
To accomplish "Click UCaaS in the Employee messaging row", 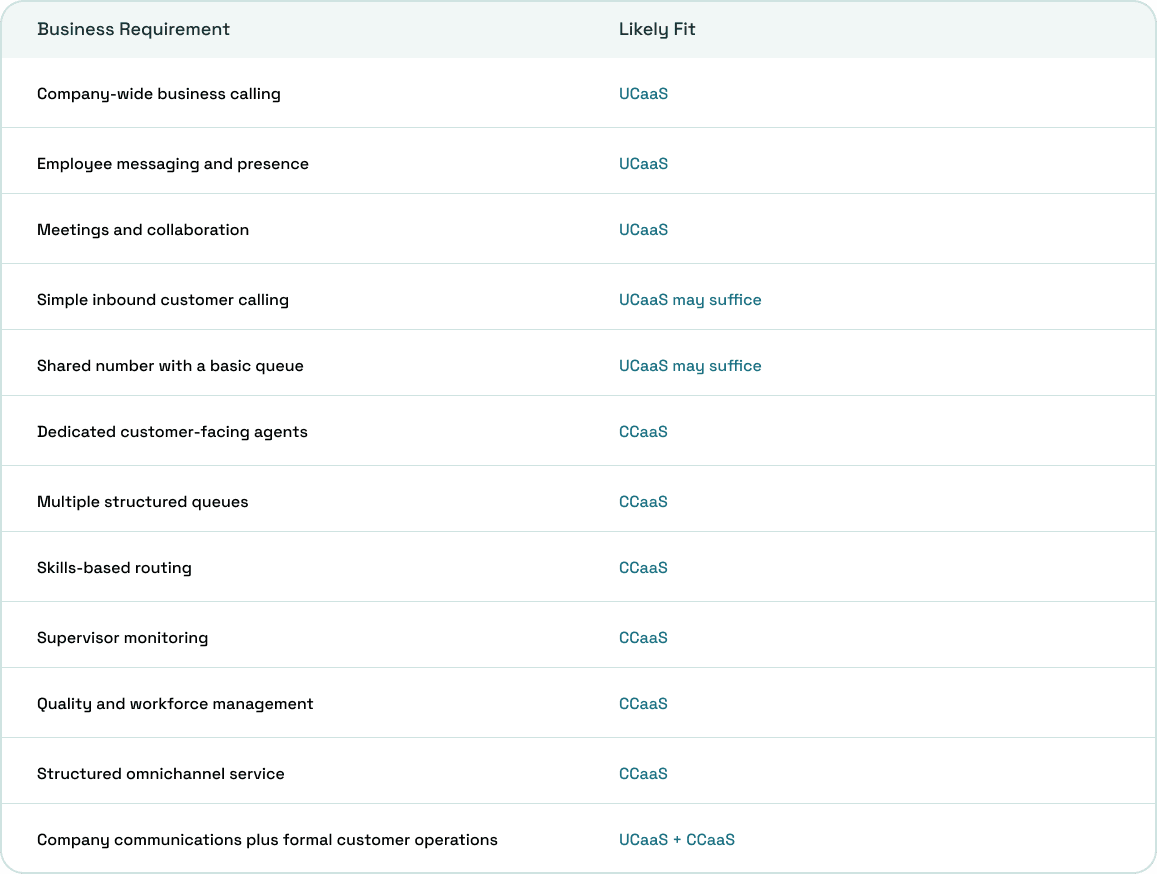I will click(643, 164).
